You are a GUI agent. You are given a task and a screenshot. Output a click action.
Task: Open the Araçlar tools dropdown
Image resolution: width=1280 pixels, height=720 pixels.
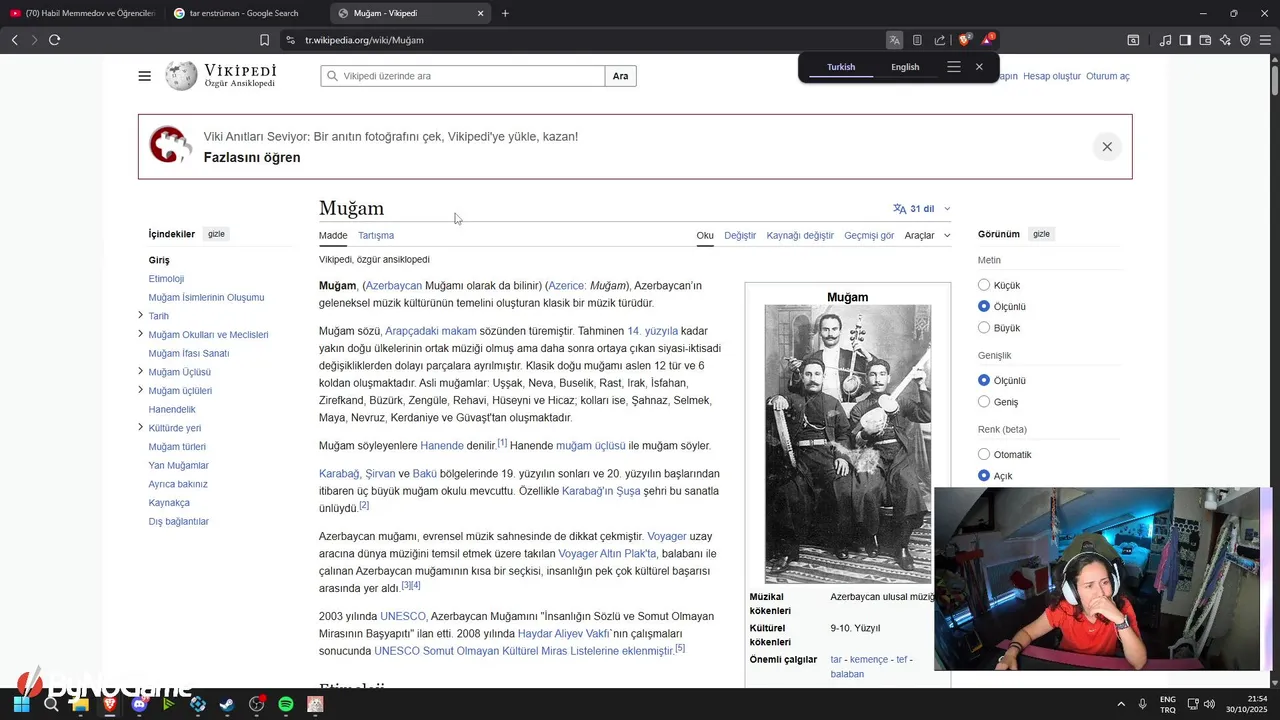[927, 236]
